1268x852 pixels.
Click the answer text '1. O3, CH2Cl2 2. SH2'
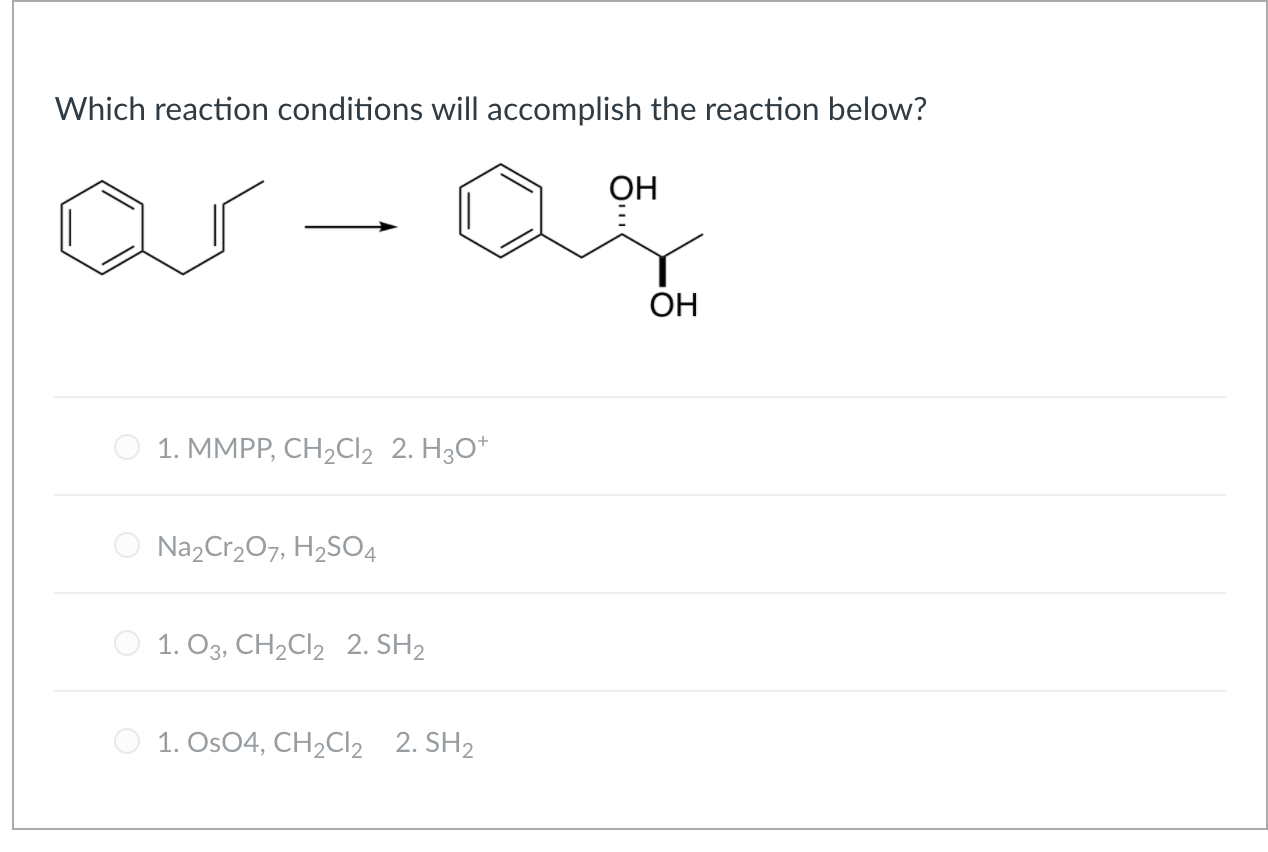pos(290,646)
